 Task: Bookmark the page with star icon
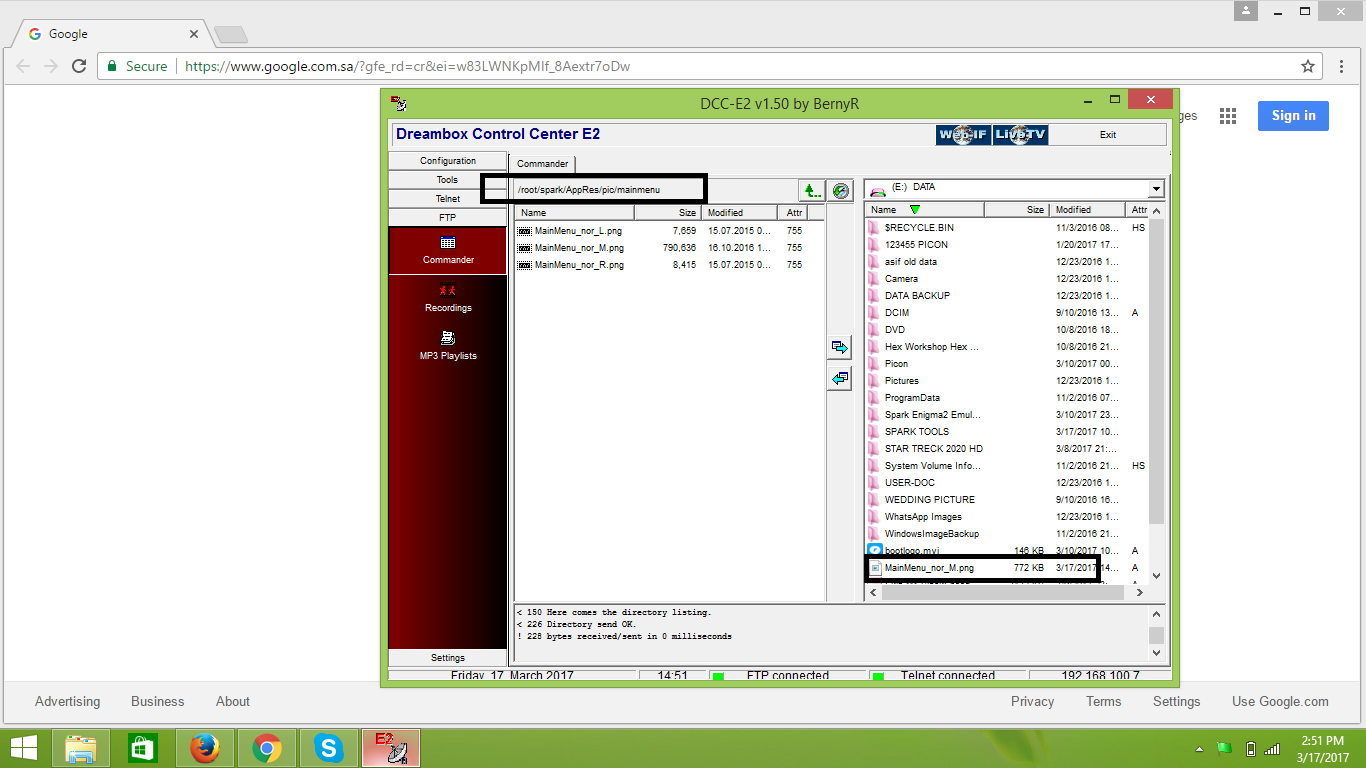coord(1307,66)
